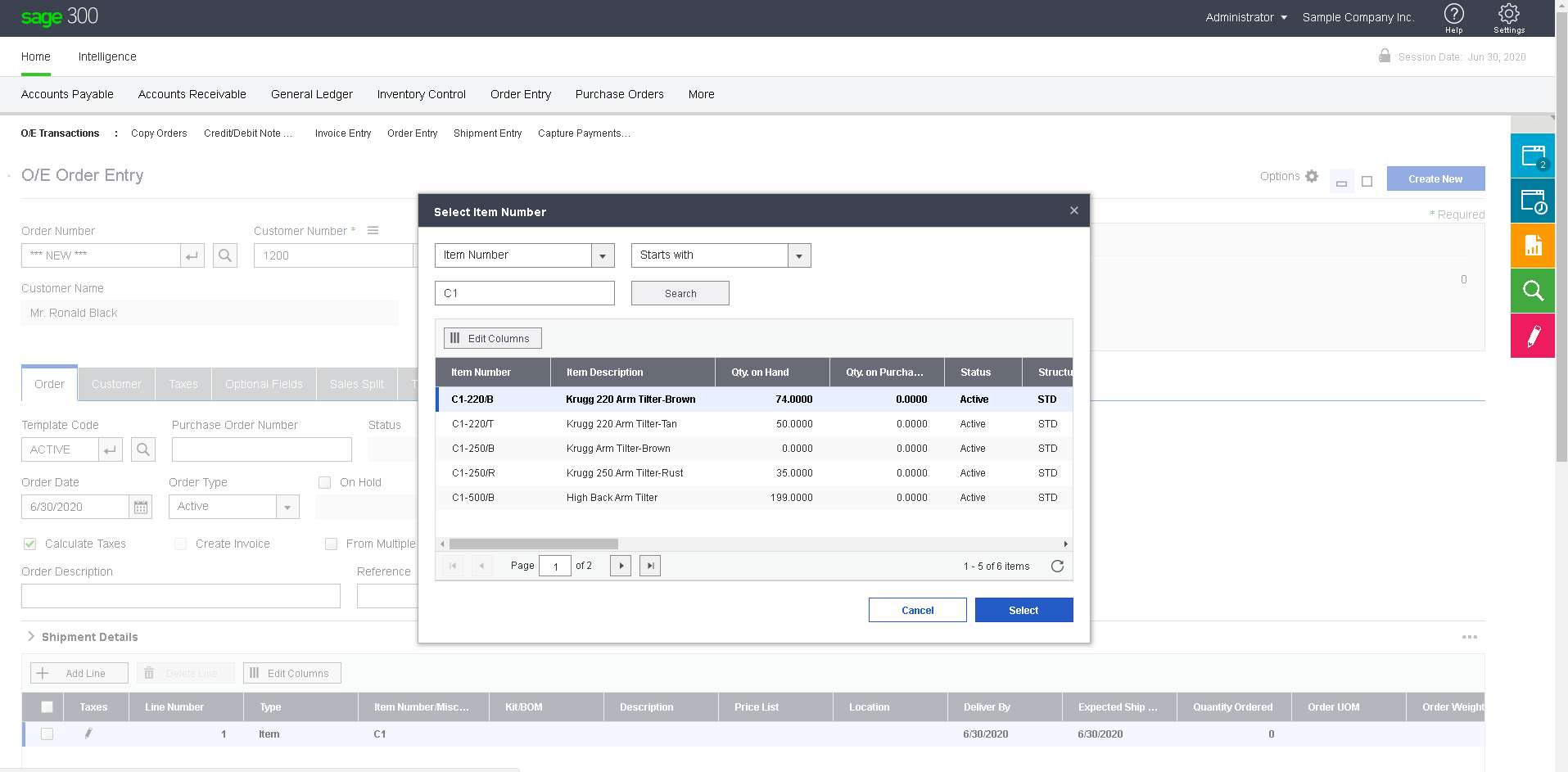Check the line 1 row checkbox
Viewport: 1568px width, 772px height.
[47, 734]
